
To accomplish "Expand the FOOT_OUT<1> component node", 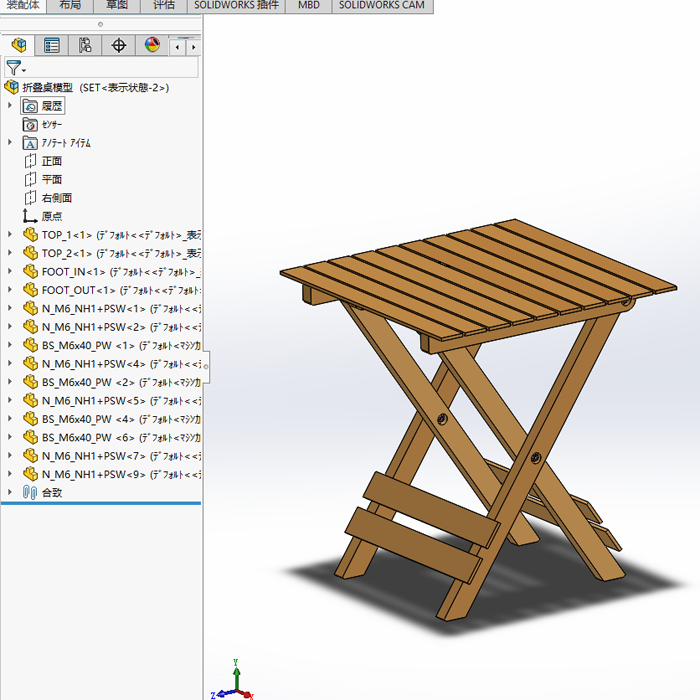I will (10, 290).
